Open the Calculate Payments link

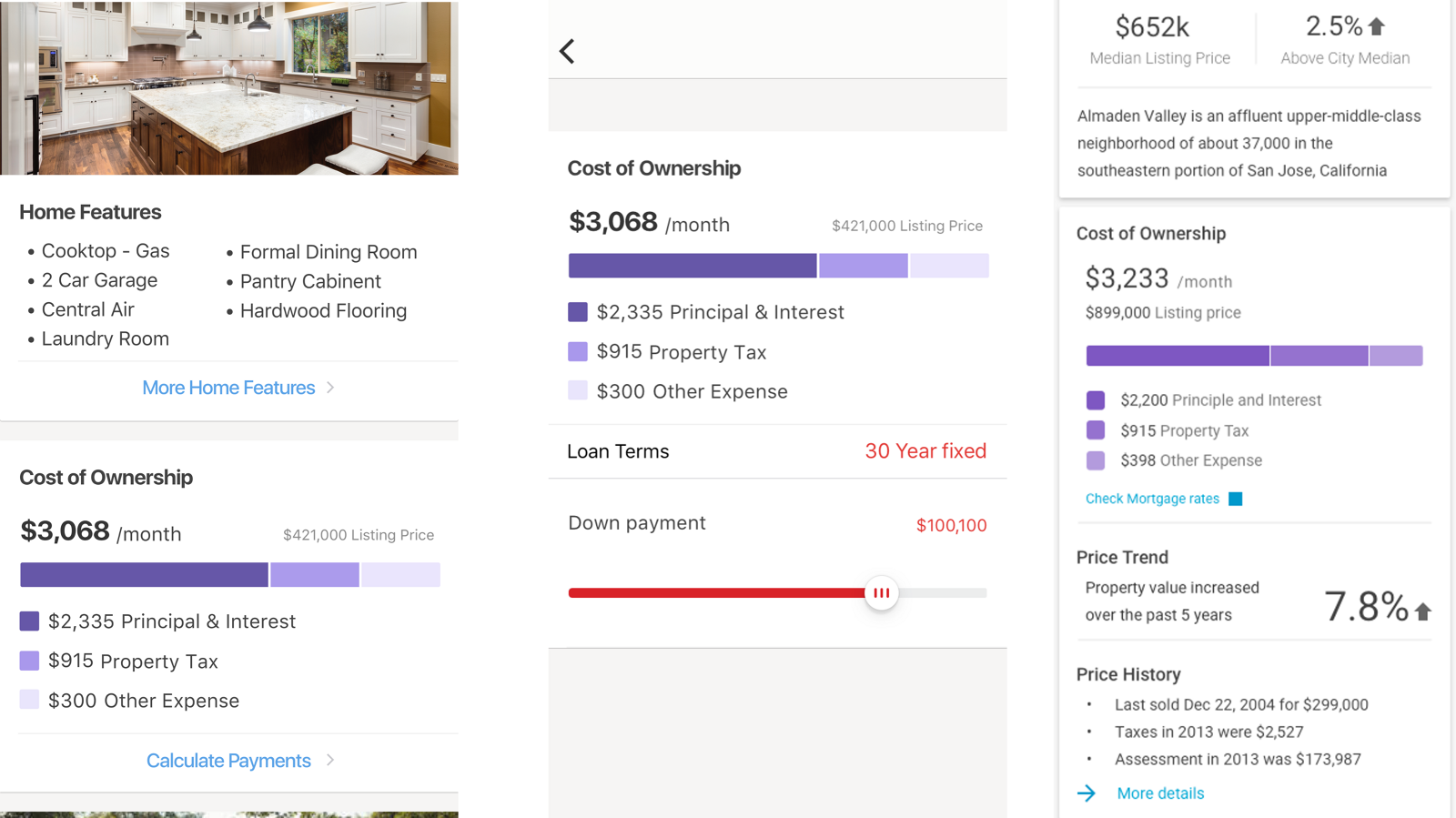(228, 761)
